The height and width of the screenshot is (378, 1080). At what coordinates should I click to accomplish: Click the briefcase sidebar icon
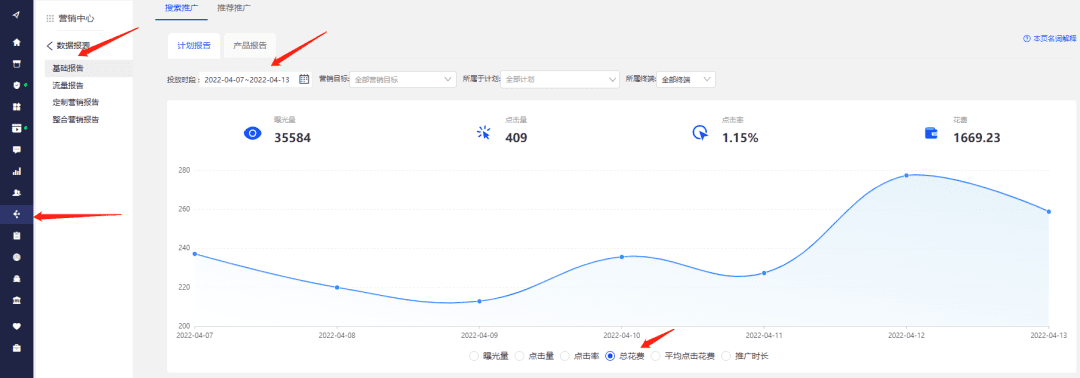click(17, 347)
